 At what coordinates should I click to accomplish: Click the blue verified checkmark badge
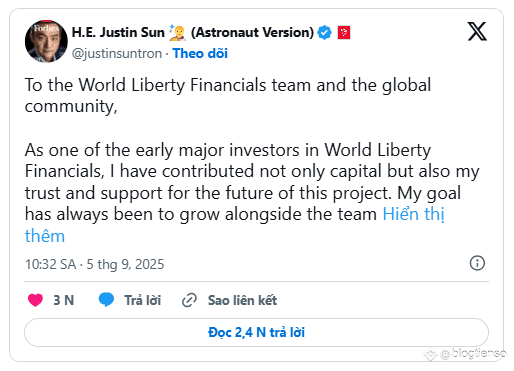(x=324, y=33)
